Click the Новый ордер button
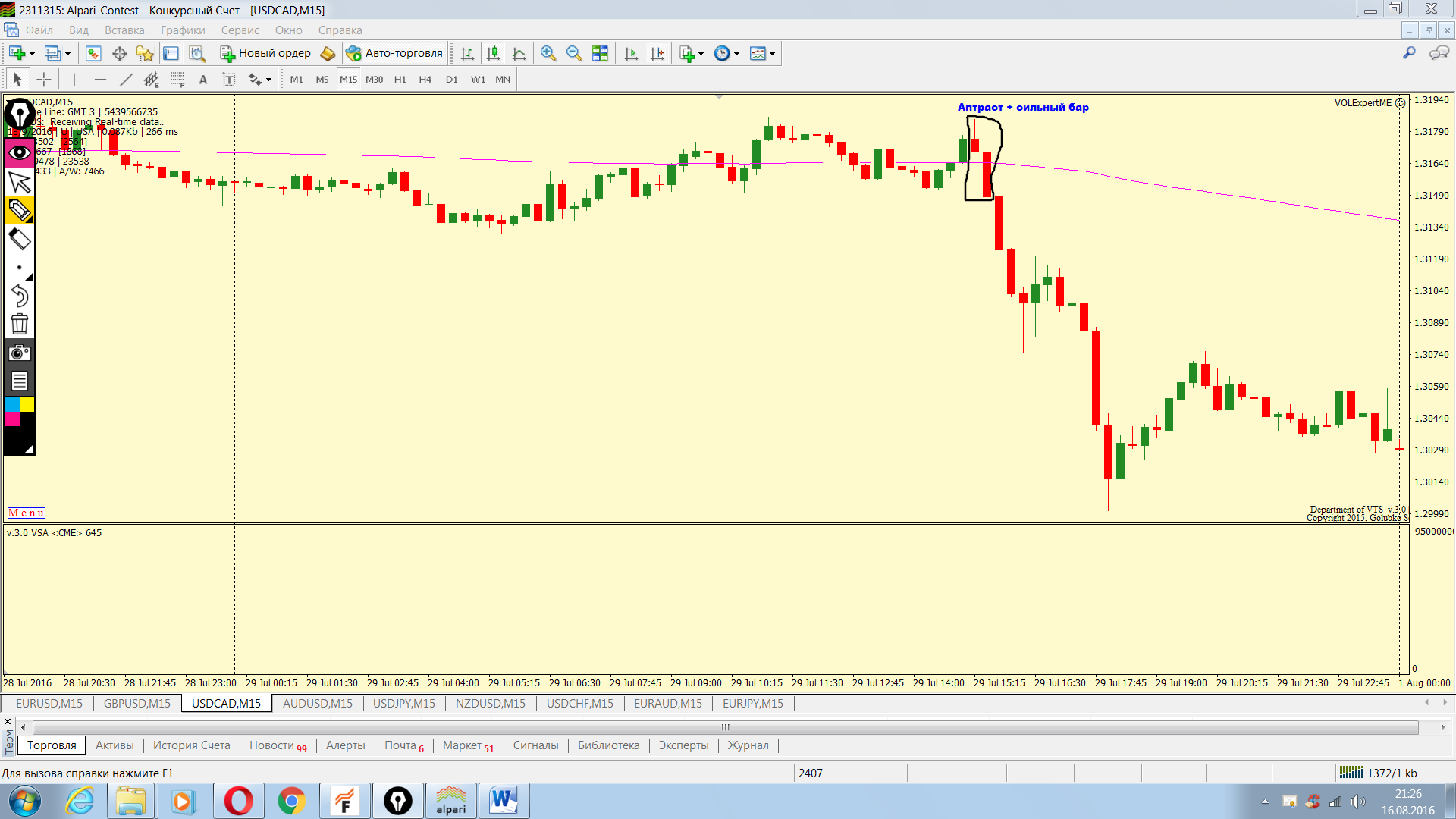Screen dimensions: 1456x819 coord(266,53)
